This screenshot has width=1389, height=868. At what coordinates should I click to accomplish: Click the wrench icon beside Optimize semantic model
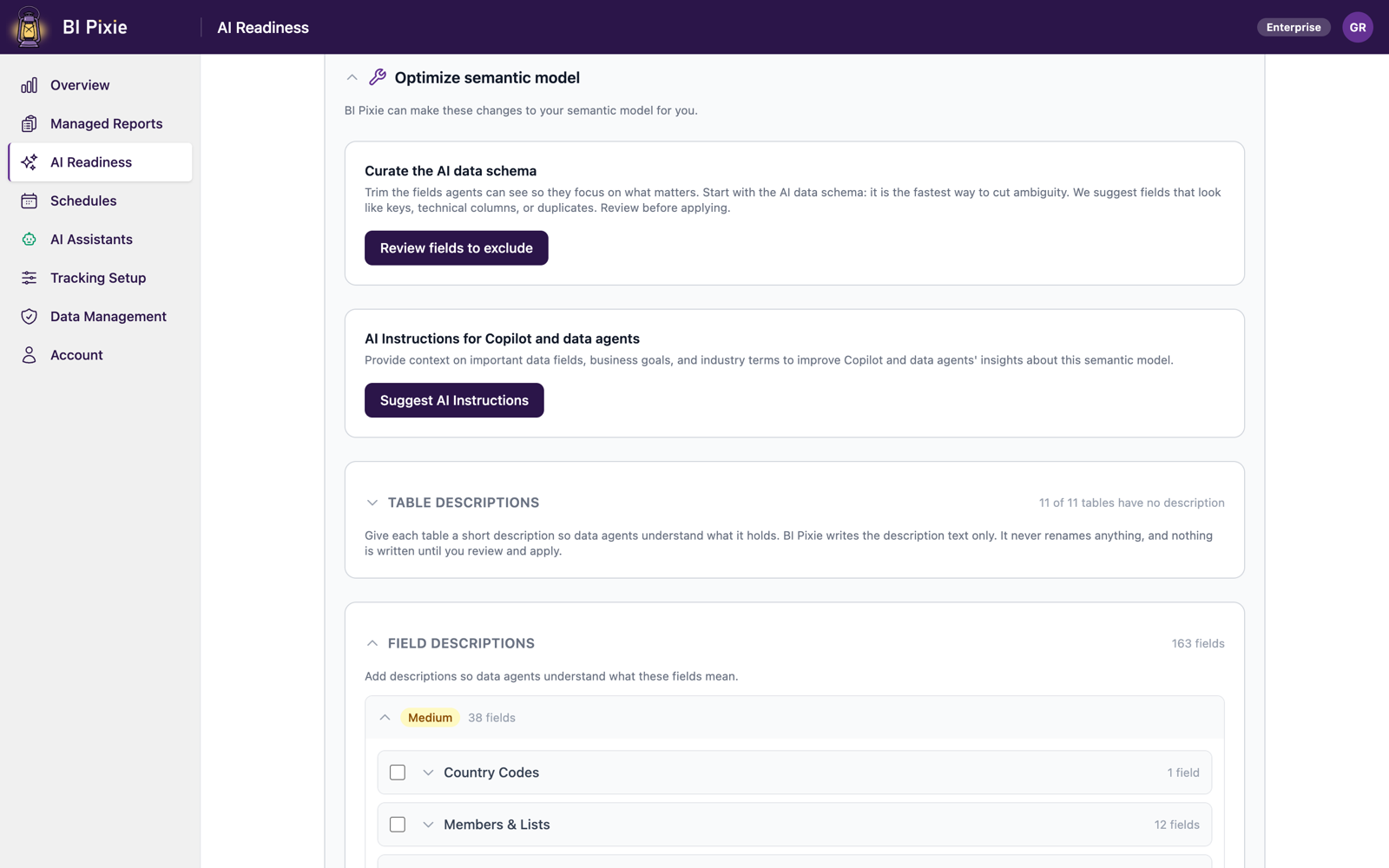pos(378,77)
